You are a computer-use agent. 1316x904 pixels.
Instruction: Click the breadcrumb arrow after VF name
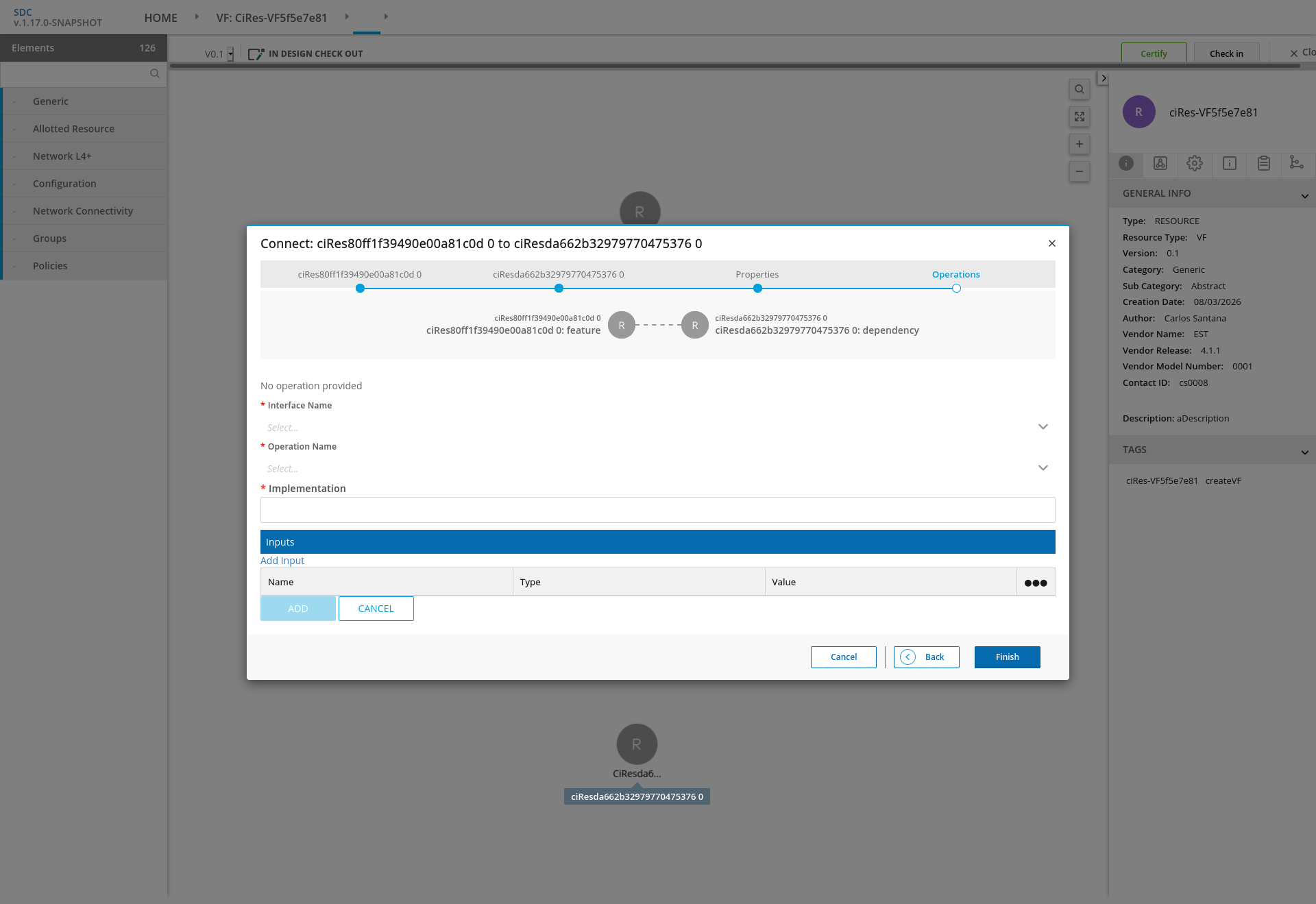(347, 16)
